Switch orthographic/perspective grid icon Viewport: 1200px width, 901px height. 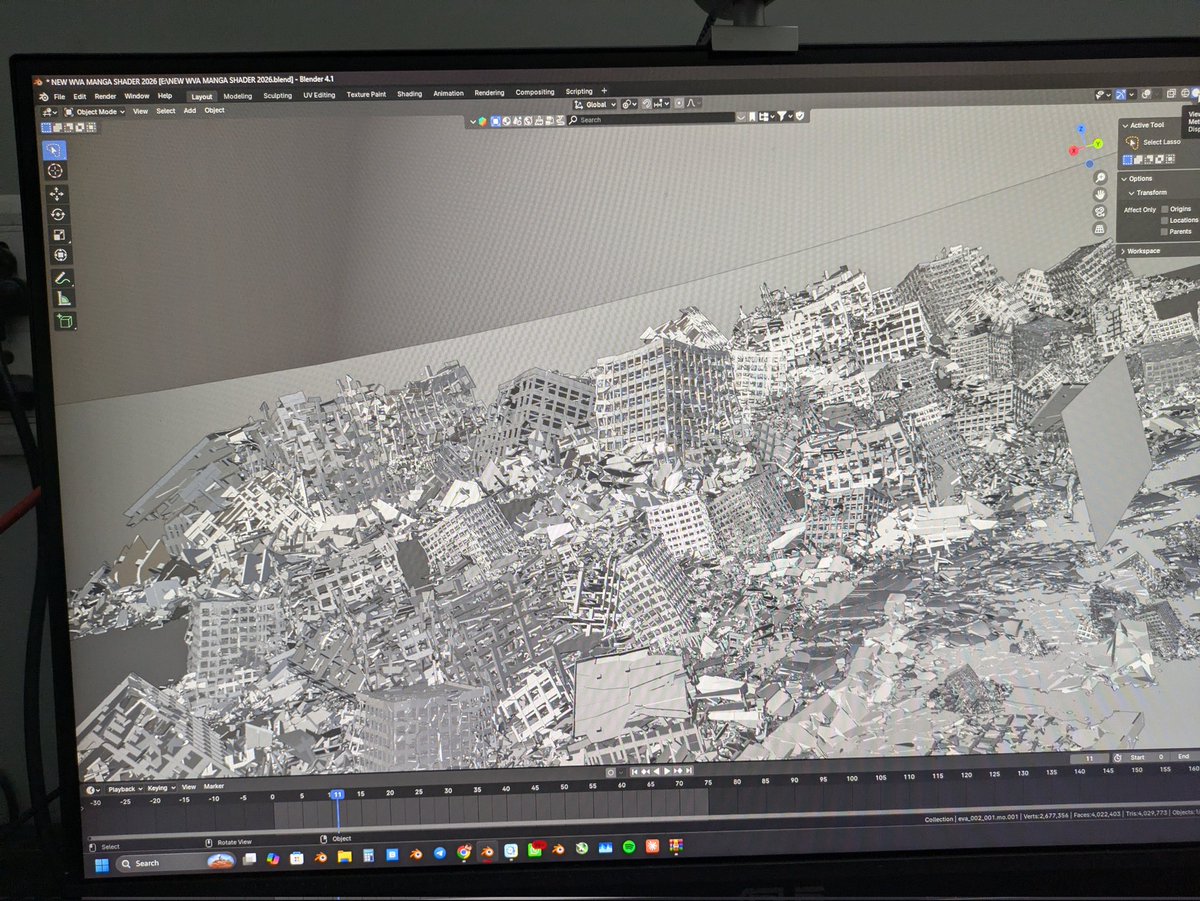1099,229
